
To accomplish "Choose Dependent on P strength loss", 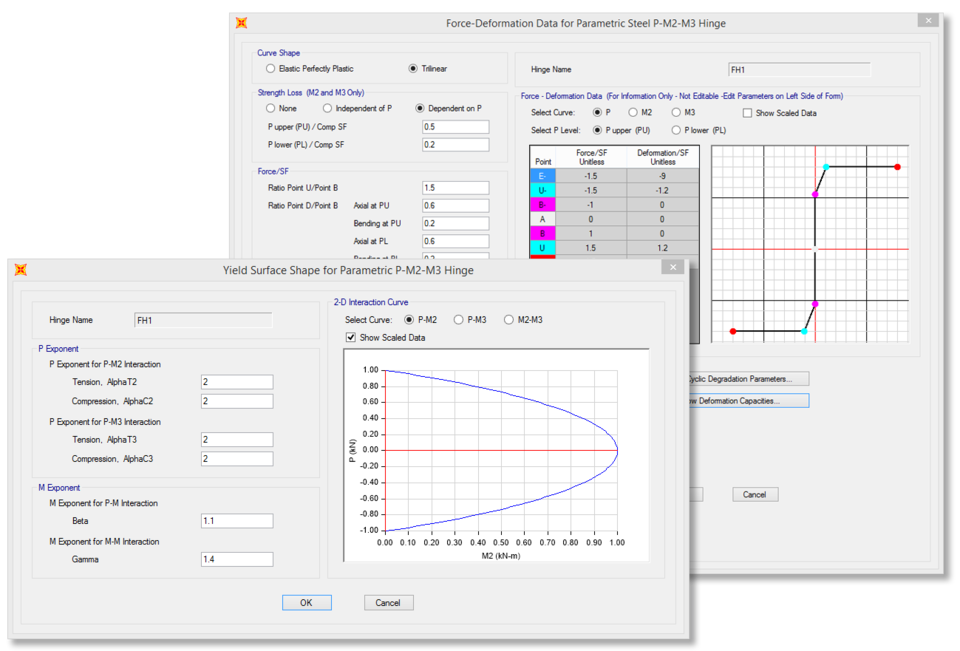I will pos(420,108).
